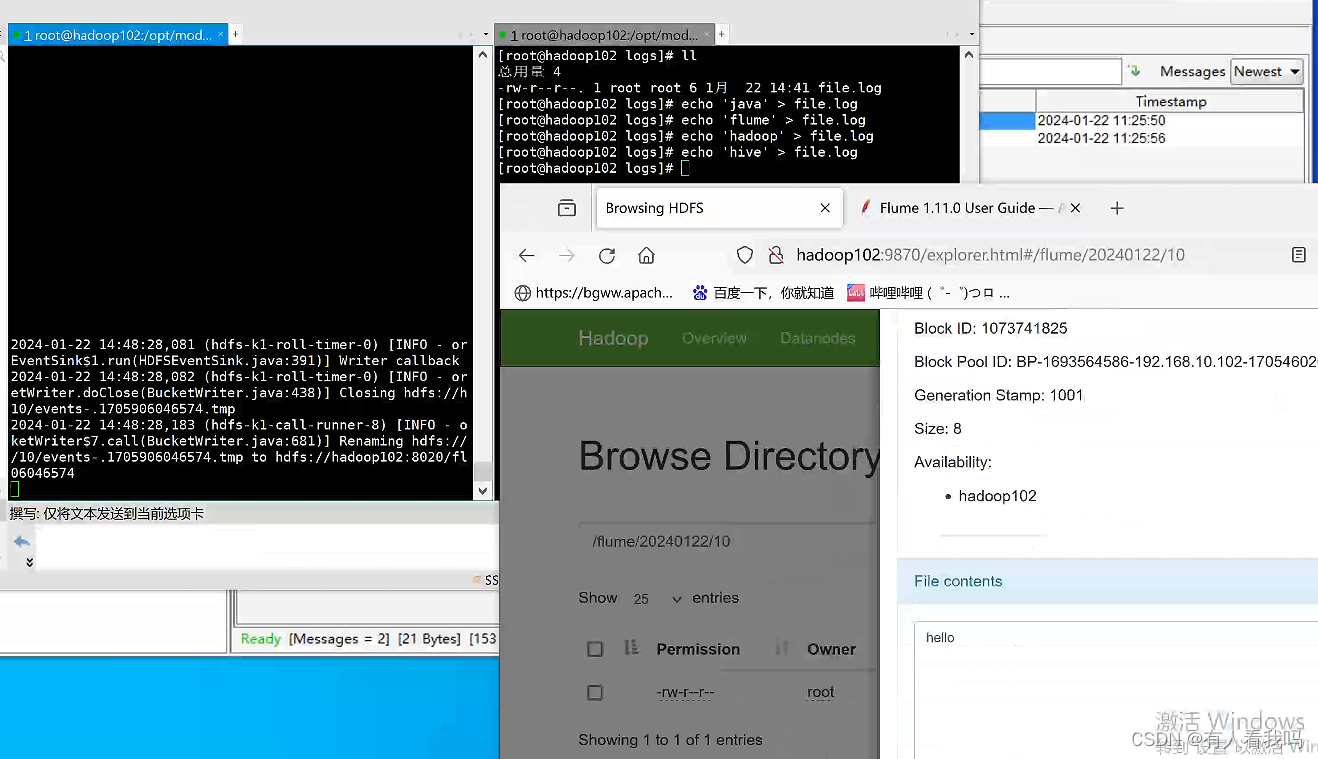
Task: Open right pane tab list dropdown arrow
Action: pyautogui.click(x=972, y=35)
